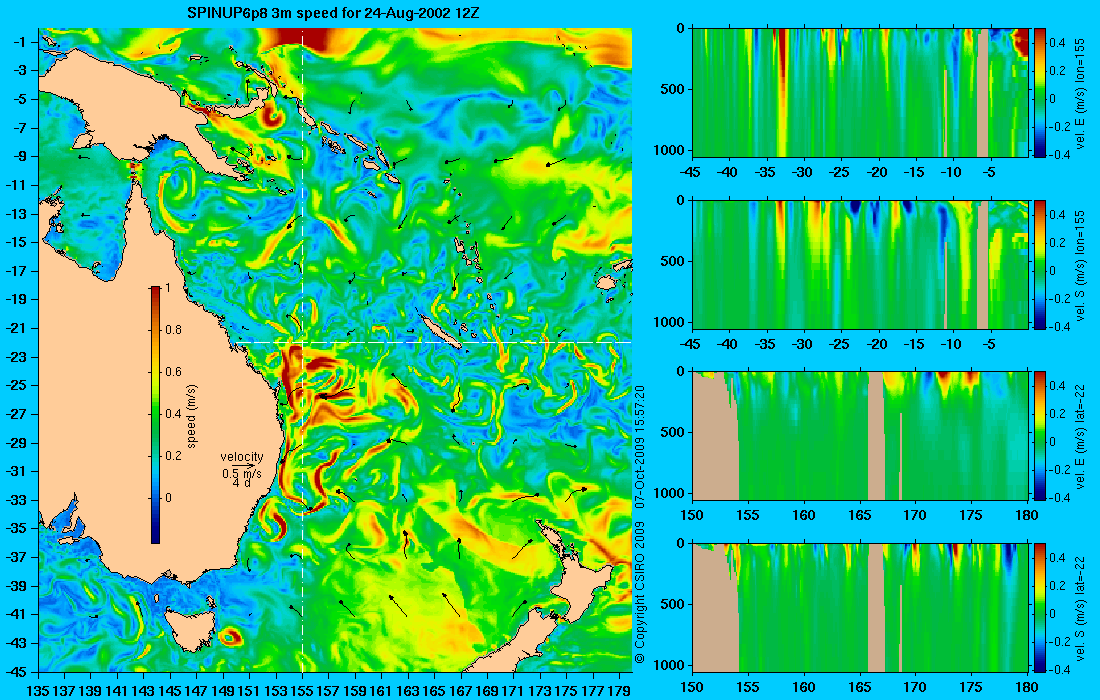
Task: Click longitude tick '167' on main map axis
Action: tap(461, 690)
